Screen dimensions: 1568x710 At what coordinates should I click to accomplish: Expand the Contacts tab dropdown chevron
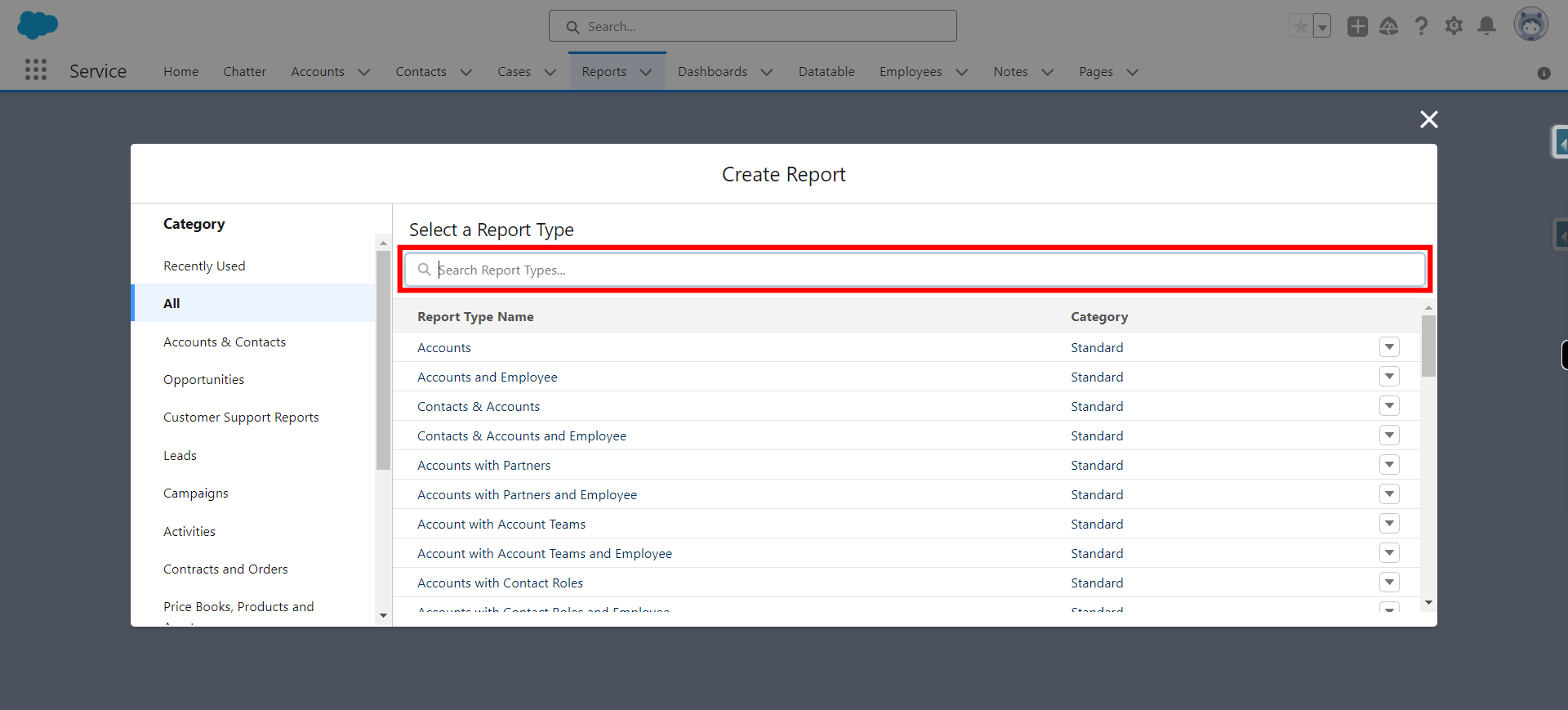point(466,72)
